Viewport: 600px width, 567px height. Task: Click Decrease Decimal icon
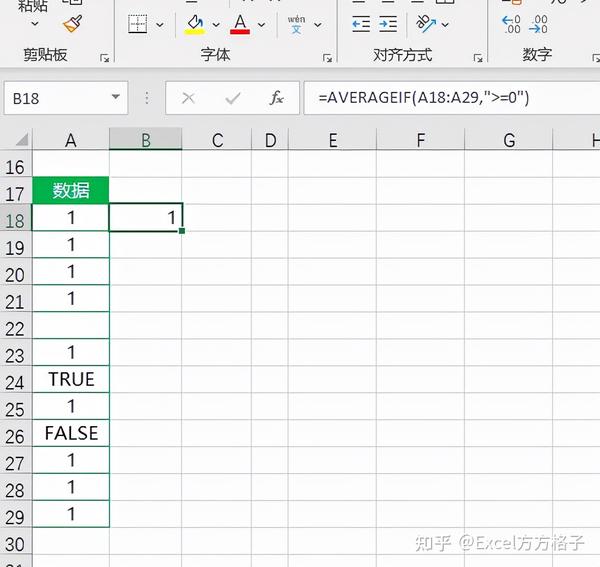[538, 24]
